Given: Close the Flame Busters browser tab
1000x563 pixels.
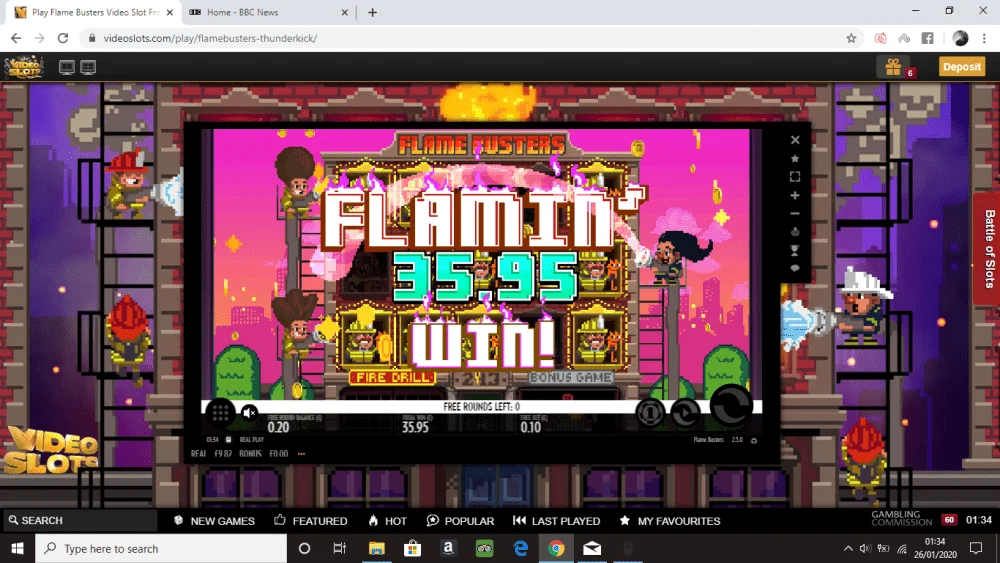Looking at the screenshot, I should pyautogui.click(x=170, y=12).
